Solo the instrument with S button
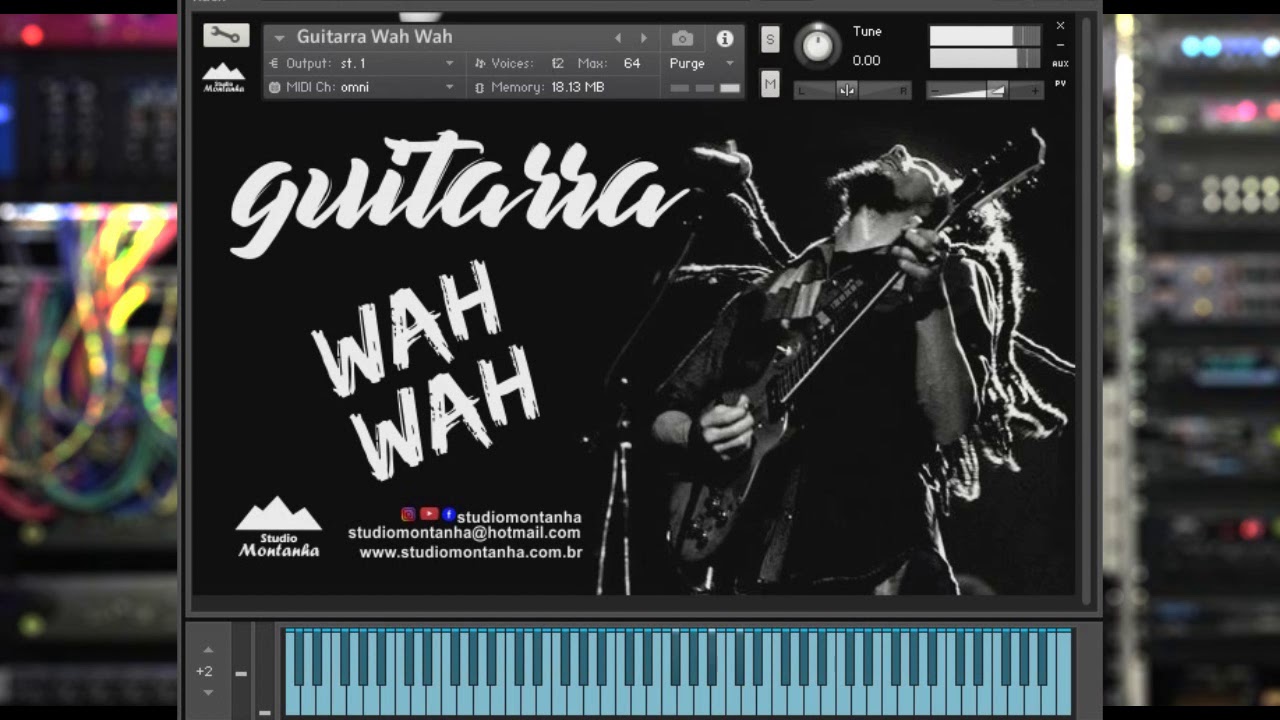This screenshot has height=720, width=1280. pyautogui.click(x=770, y=39)
